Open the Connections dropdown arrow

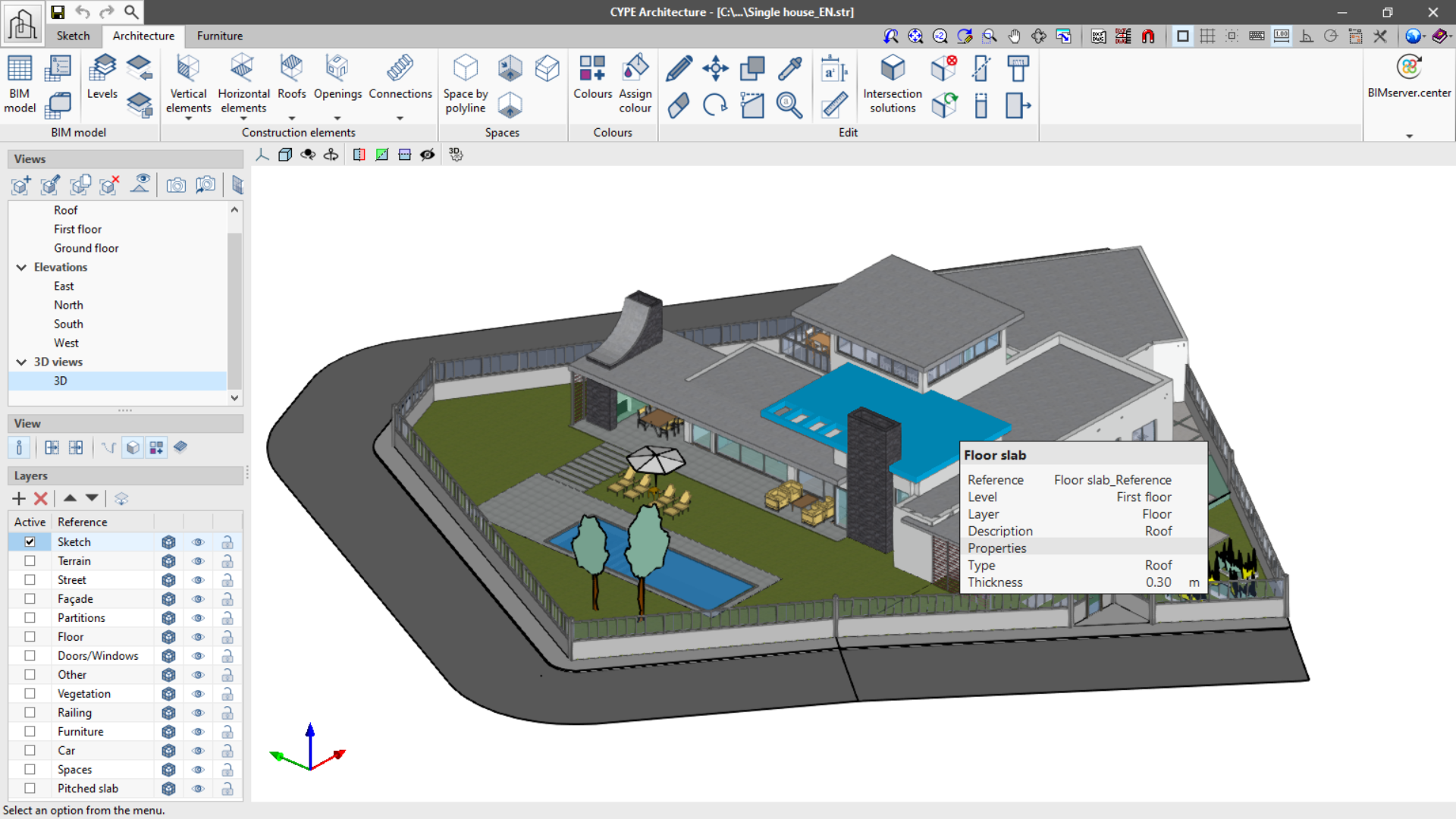(x=400, y=118)
